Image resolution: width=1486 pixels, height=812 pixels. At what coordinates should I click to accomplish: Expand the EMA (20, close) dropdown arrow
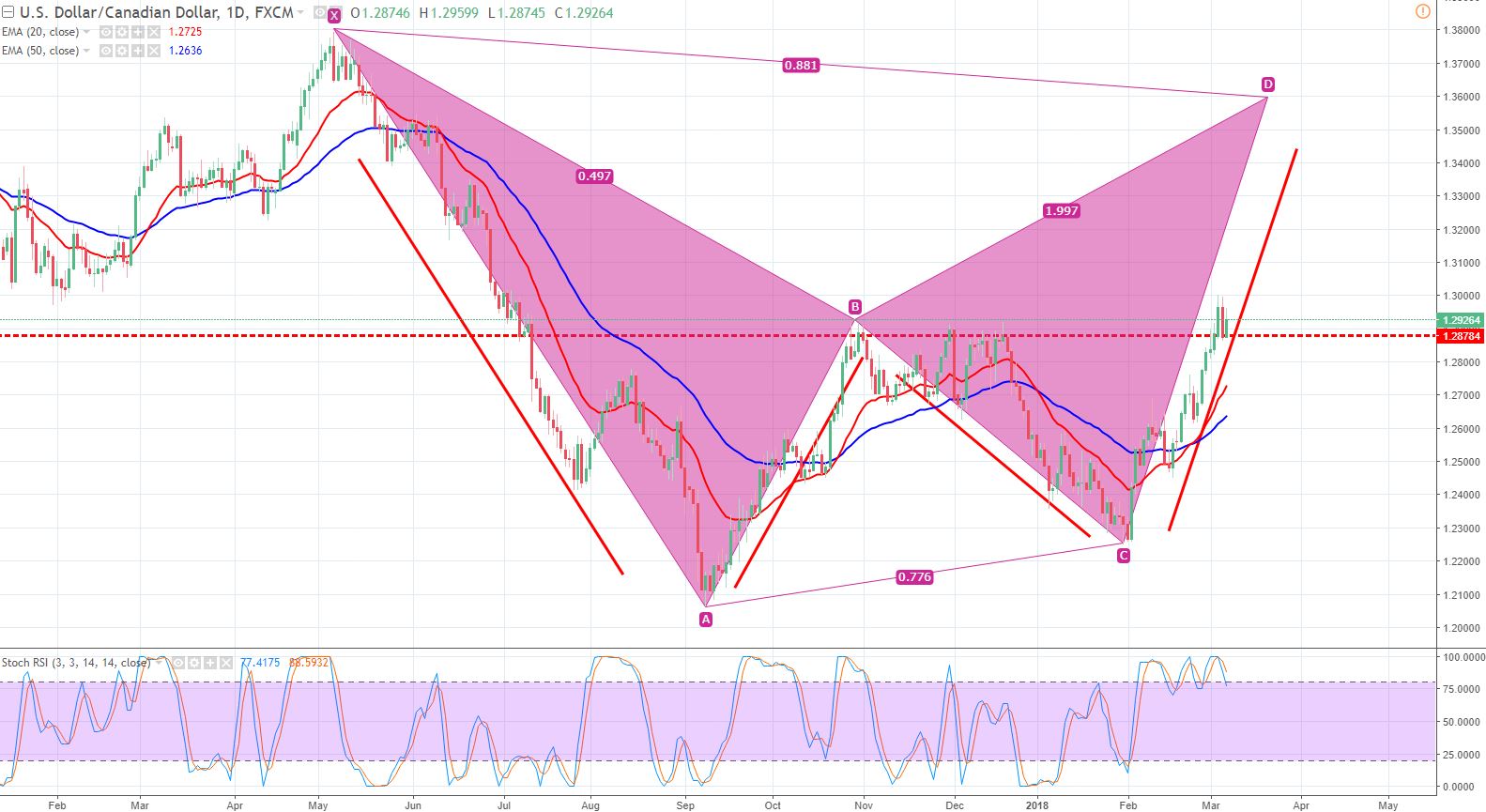(x=86, y=32)
